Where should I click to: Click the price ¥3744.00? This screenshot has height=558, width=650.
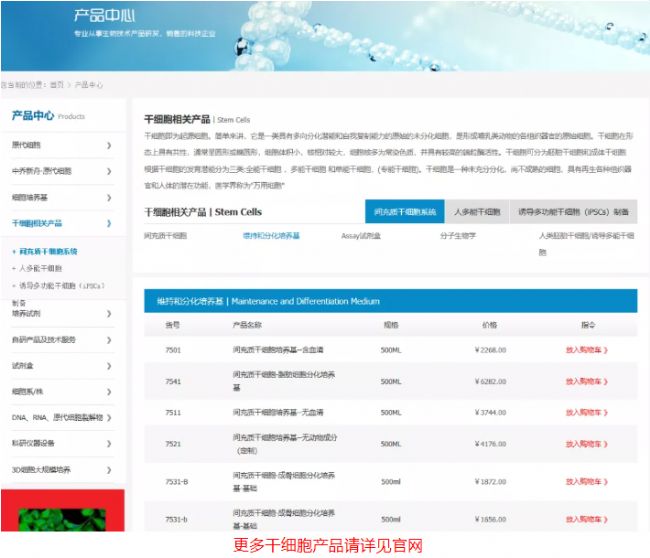[x=490, y=412]
